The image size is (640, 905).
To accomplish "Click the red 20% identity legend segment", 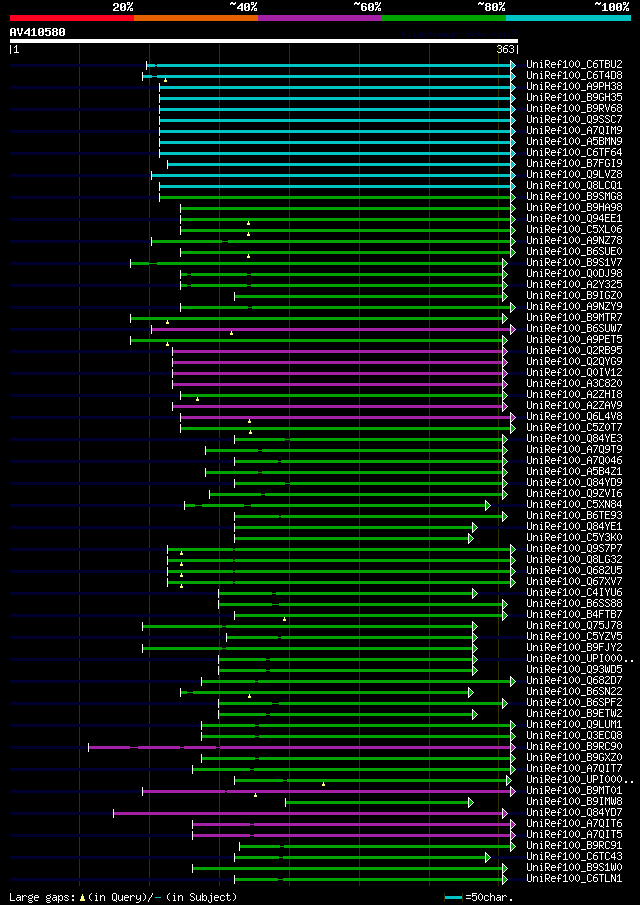I will coord(72,18).
